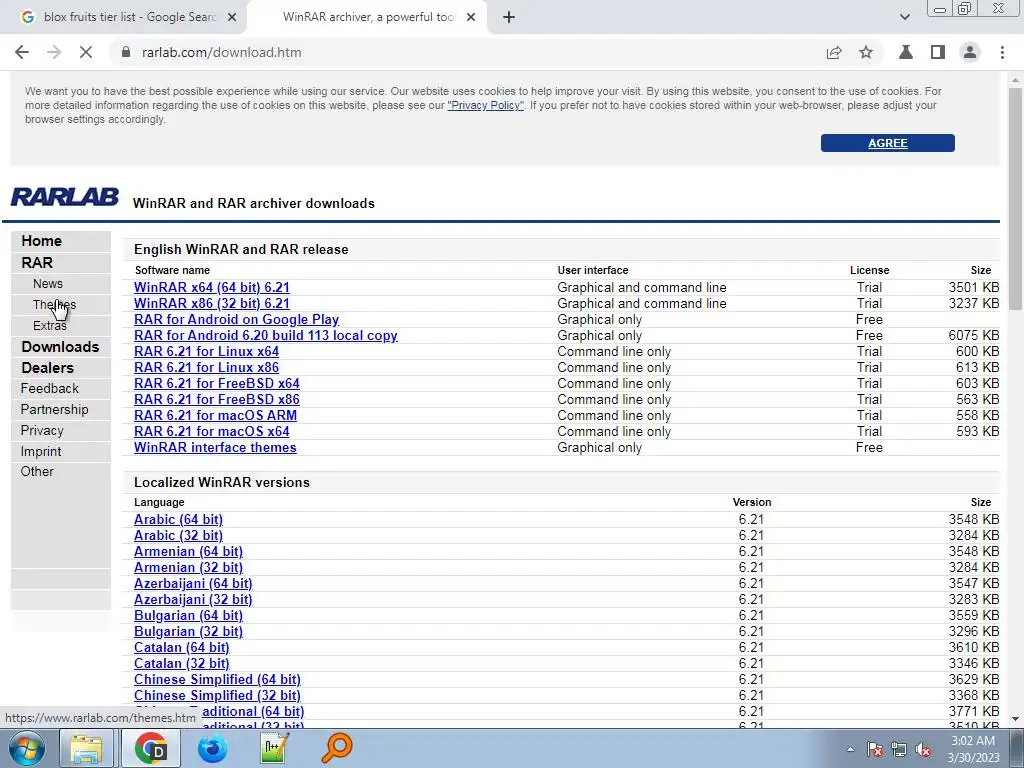The height and width of the screenshot is (768, 1024).
Task: Bookmark this page with star icon
Action: [866, 52]
